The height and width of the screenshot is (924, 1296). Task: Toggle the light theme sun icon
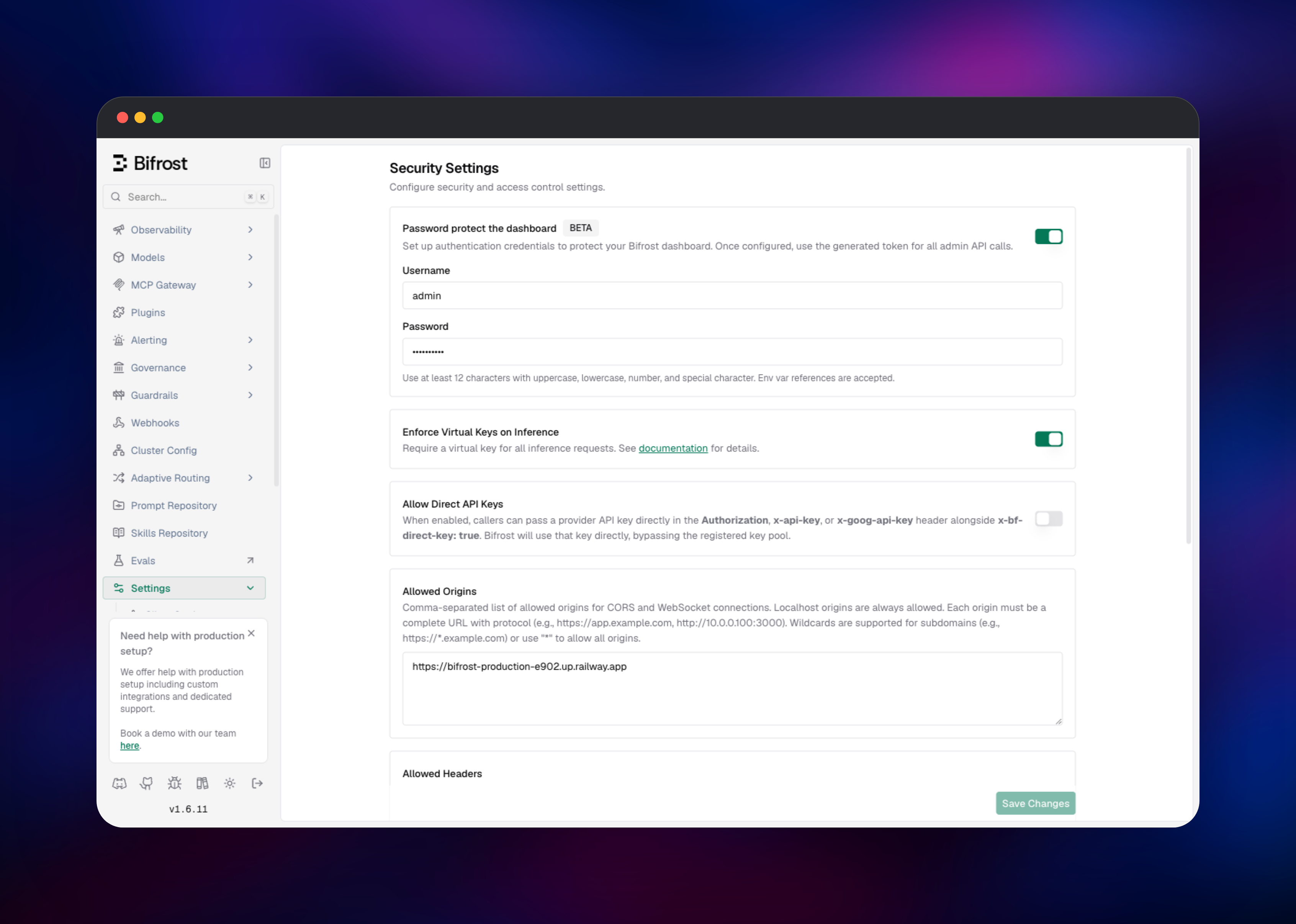click(230, 783)
